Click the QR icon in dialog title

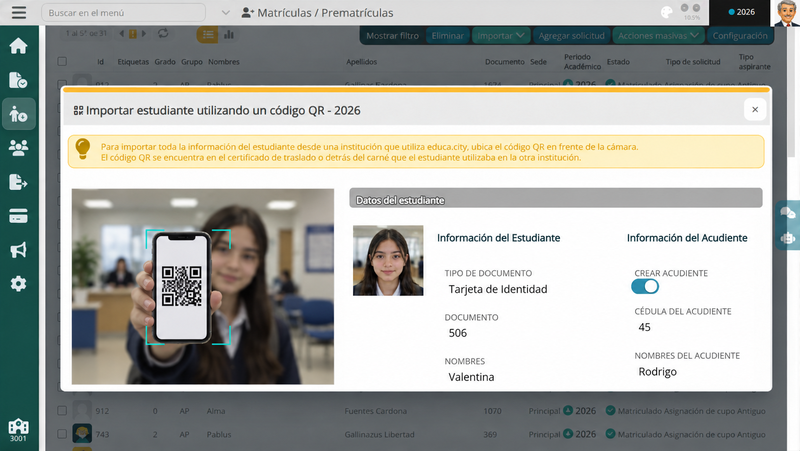tap(78, 110)
